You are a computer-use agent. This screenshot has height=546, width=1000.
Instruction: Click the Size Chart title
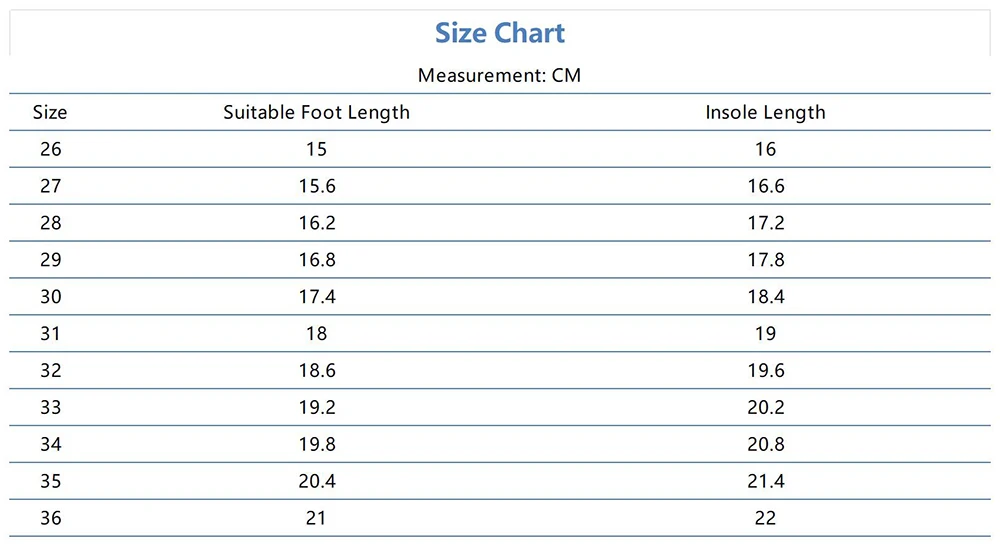(500, 33)
